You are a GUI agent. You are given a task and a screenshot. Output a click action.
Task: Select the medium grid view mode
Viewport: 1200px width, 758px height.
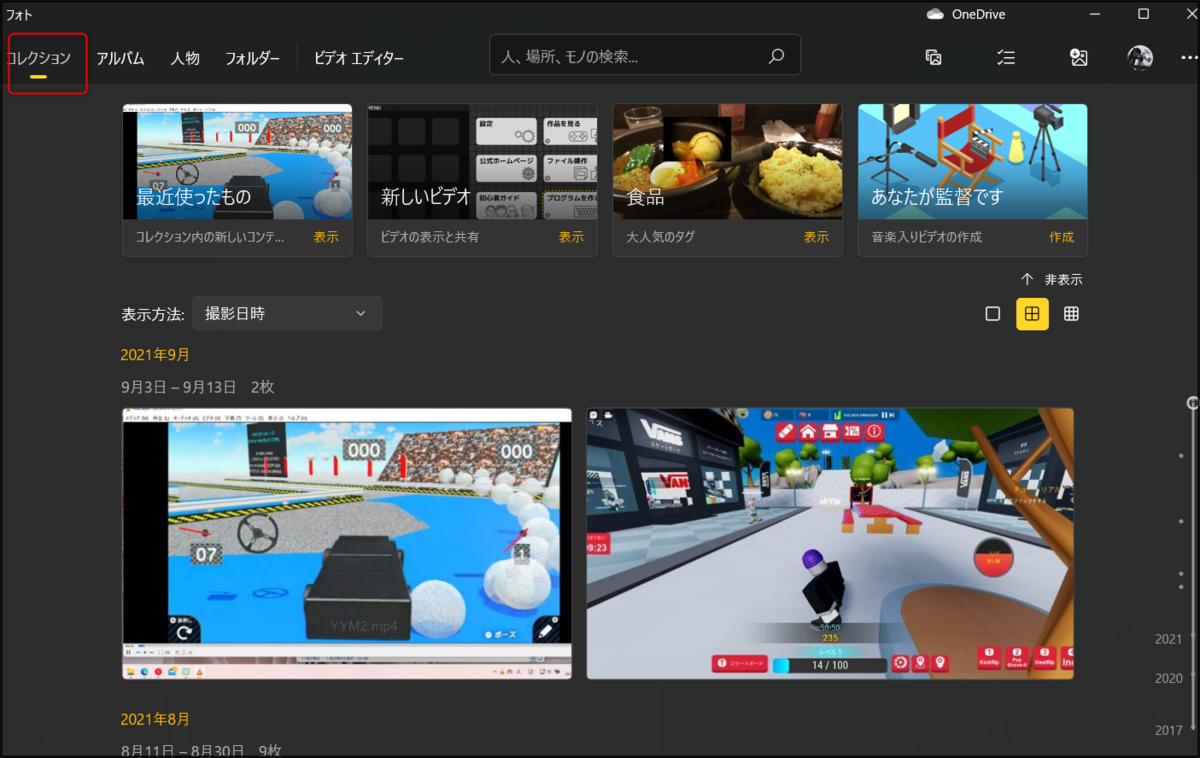(x=1032, y=314)
